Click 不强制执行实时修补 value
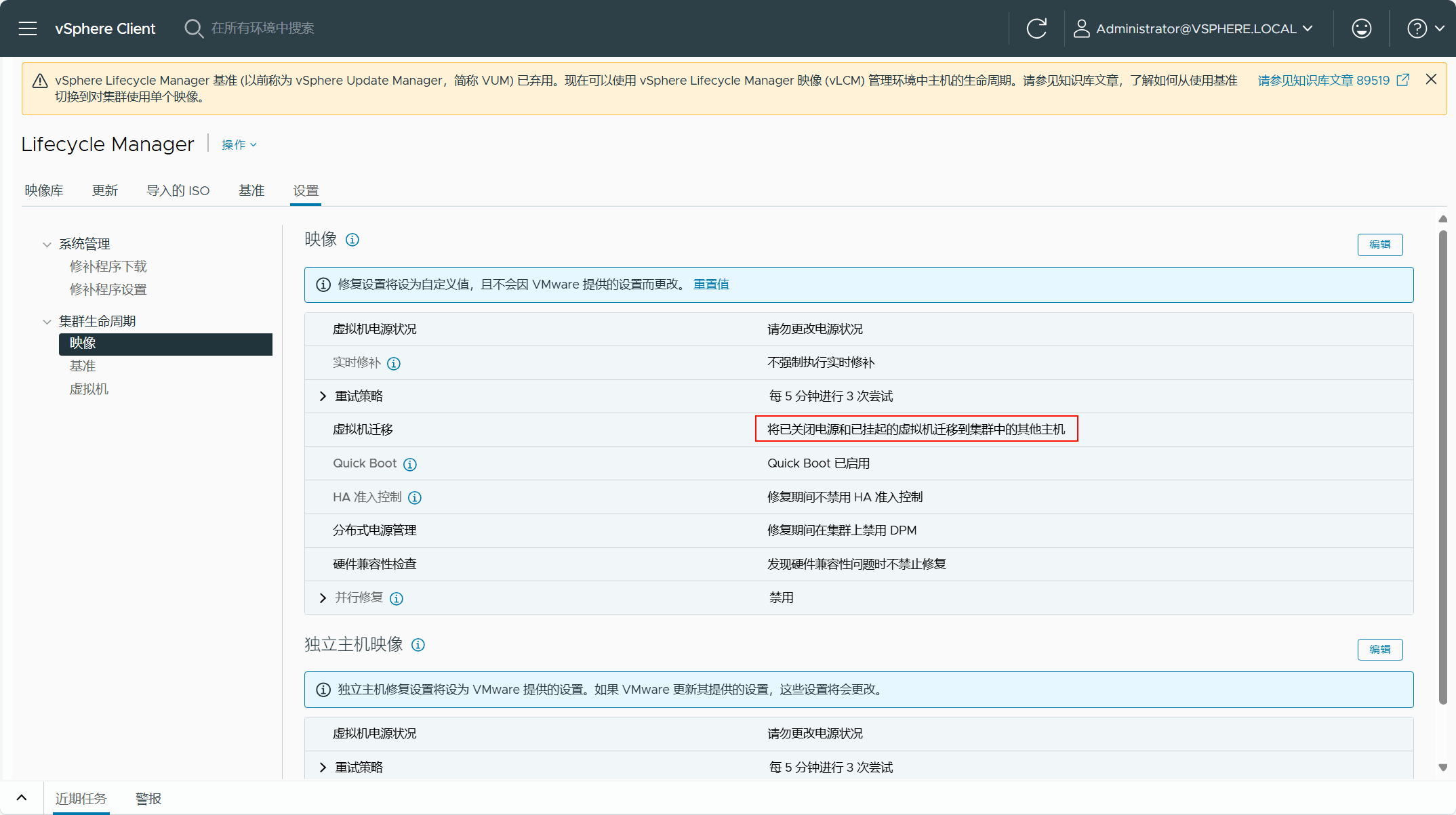The image size is (1456, 815). coord(820,362)
